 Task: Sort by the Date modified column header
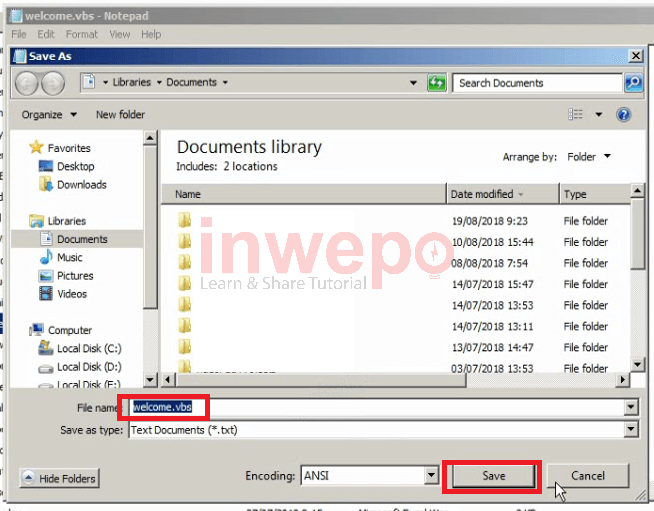pyautogui.click(x=503, y=194)
